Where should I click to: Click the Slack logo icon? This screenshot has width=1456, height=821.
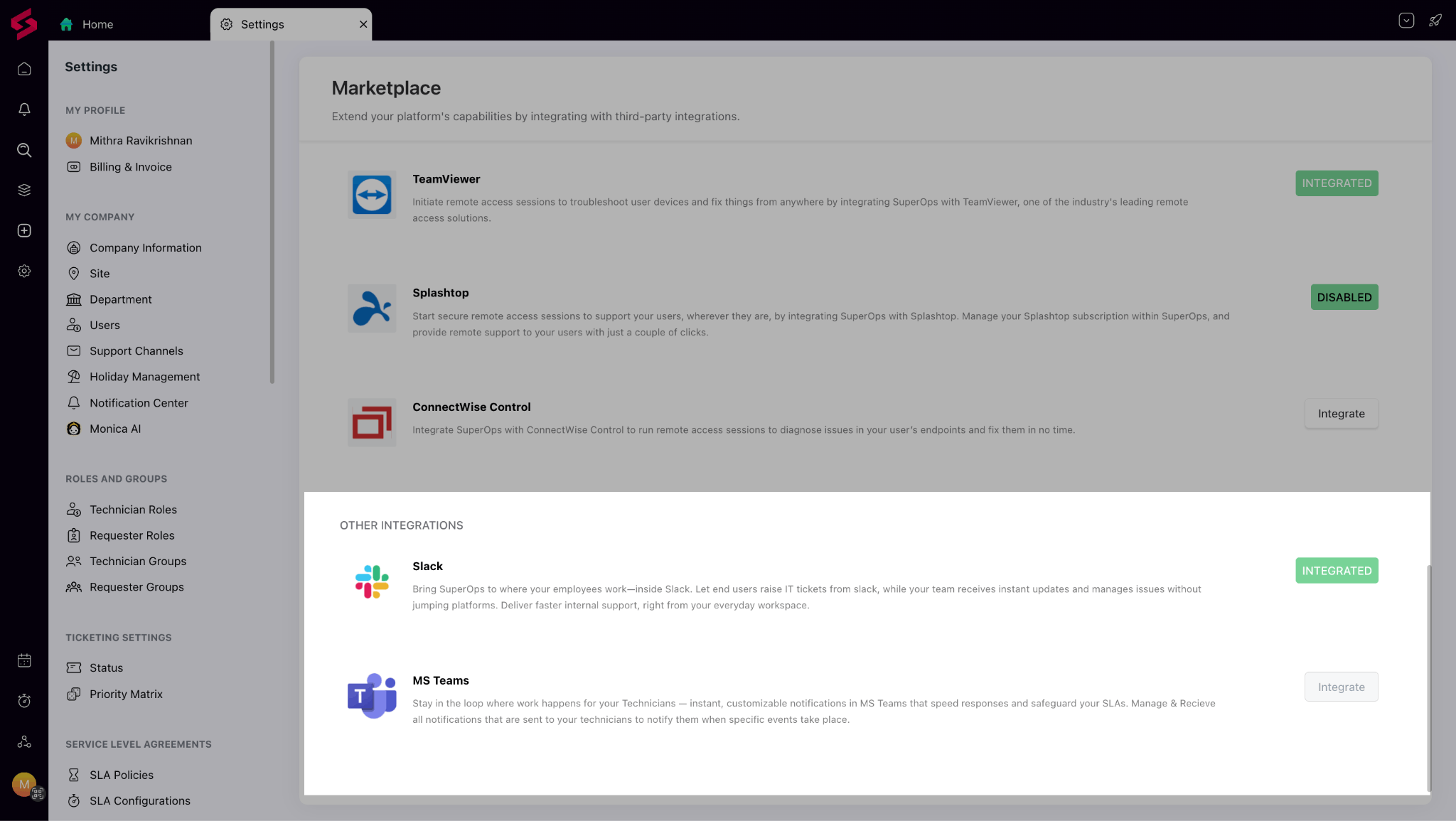click(372, 581)
